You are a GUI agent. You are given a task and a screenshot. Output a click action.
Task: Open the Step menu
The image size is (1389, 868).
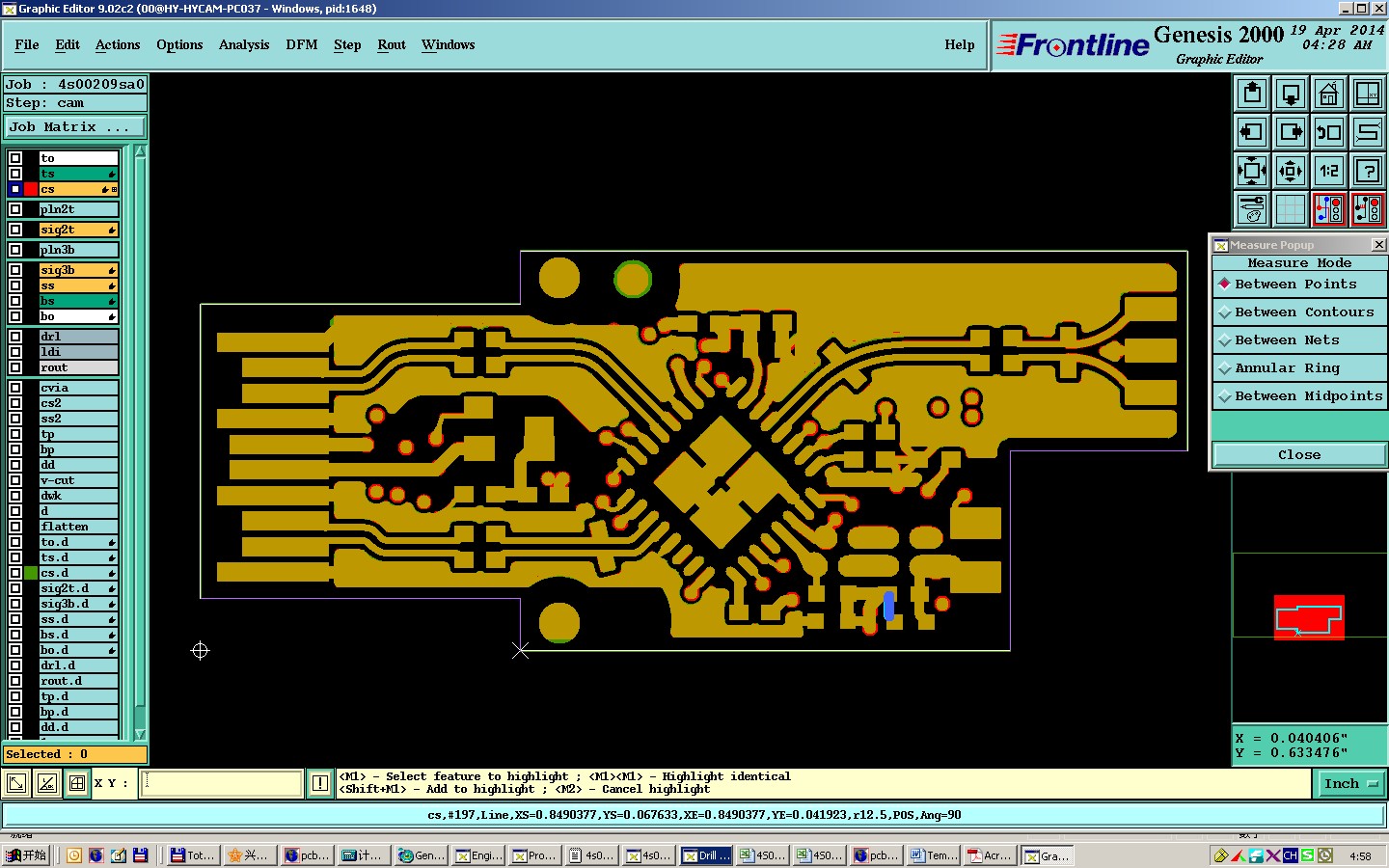point(347,45)
